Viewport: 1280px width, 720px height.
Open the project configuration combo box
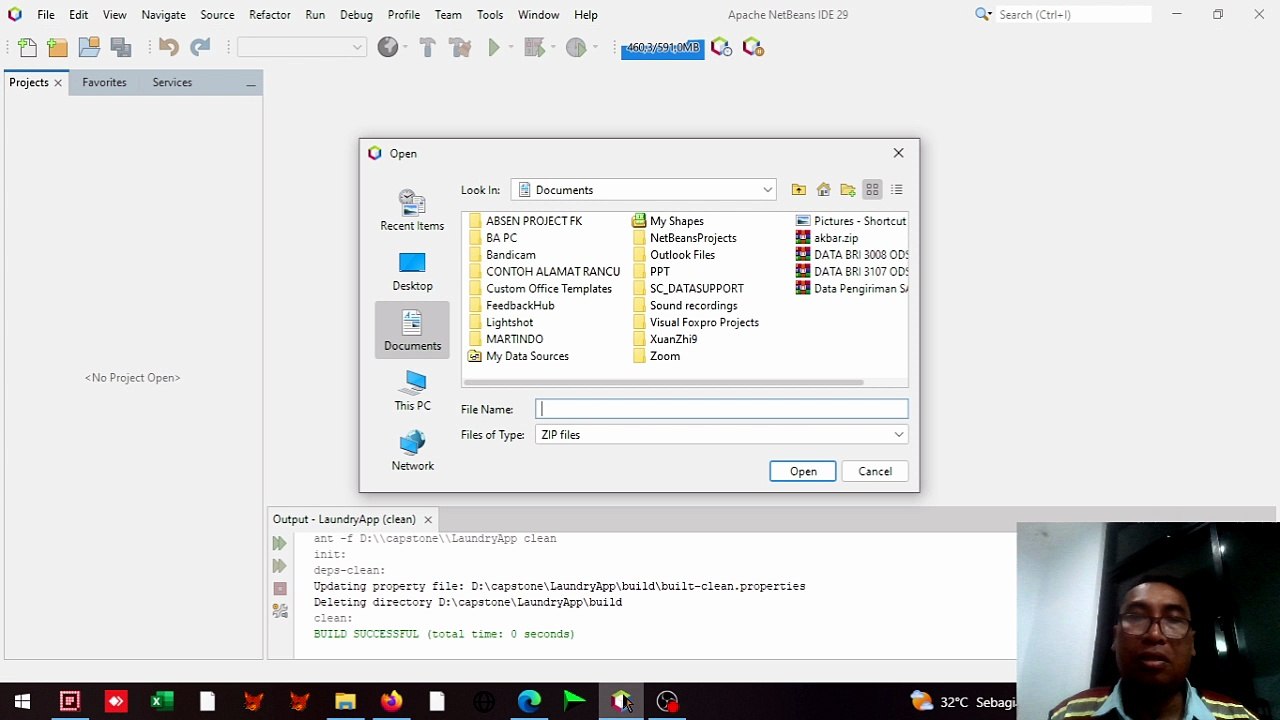(x=301, y=47)
